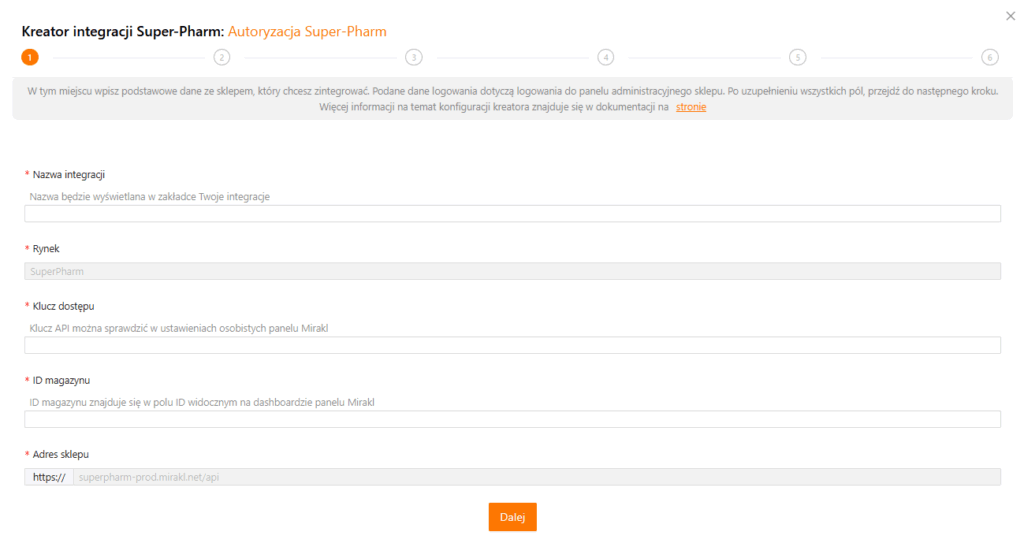
Task: Open the documentation 'stronie' link
Action: coord(690,107)
